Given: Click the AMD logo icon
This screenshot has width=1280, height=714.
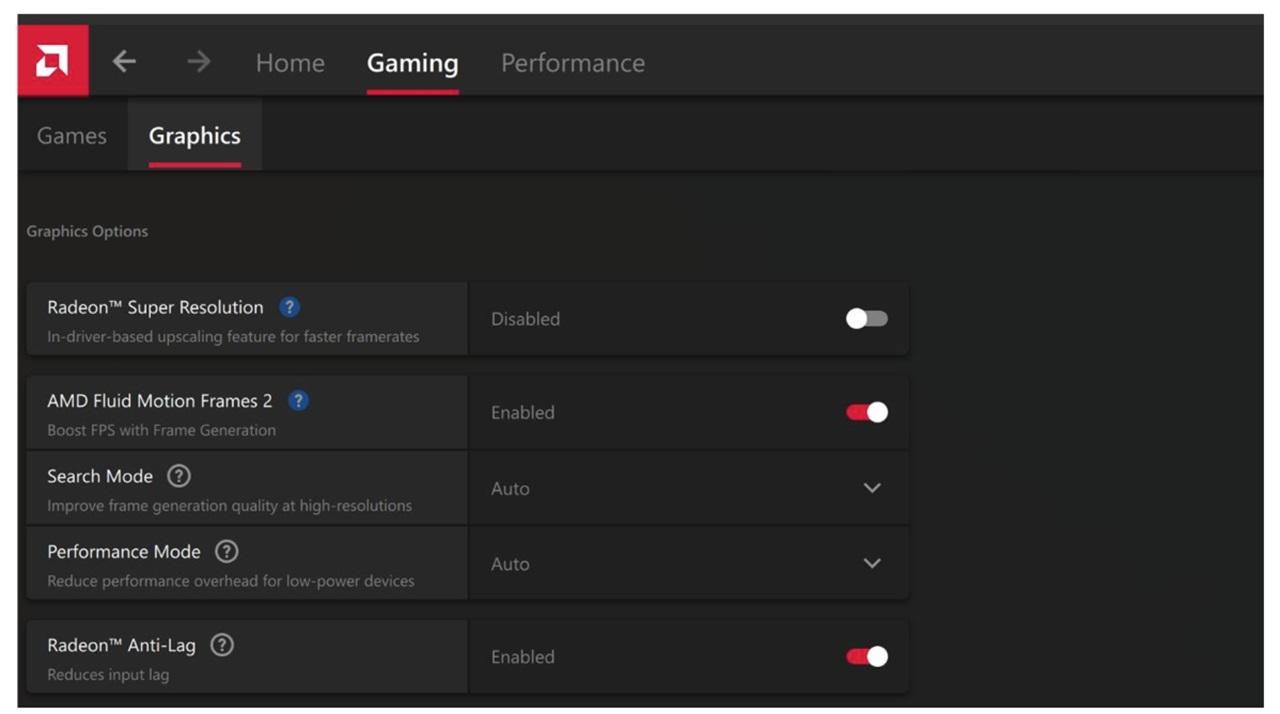Looking at the screenshot, I should point(53,61).
